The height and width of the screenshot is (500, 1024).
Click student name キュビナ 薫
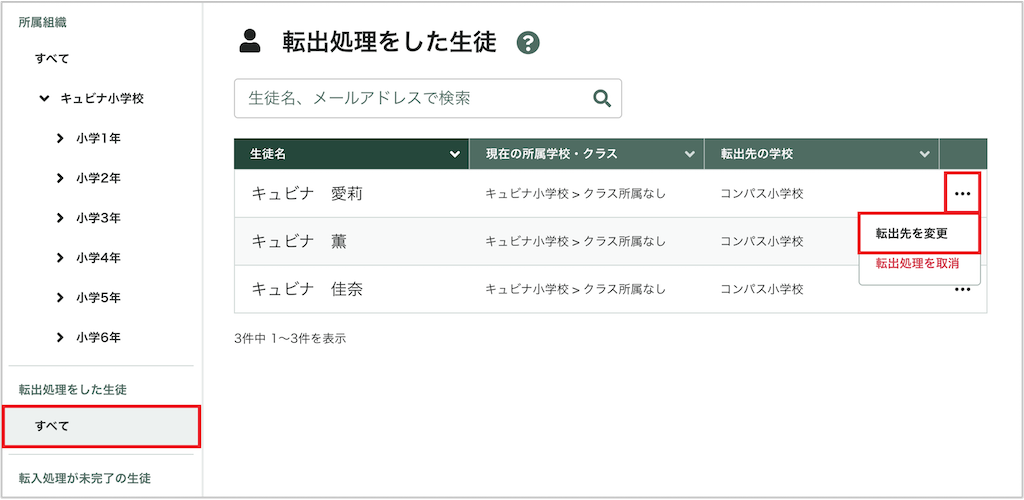click(x=299, y=242)
